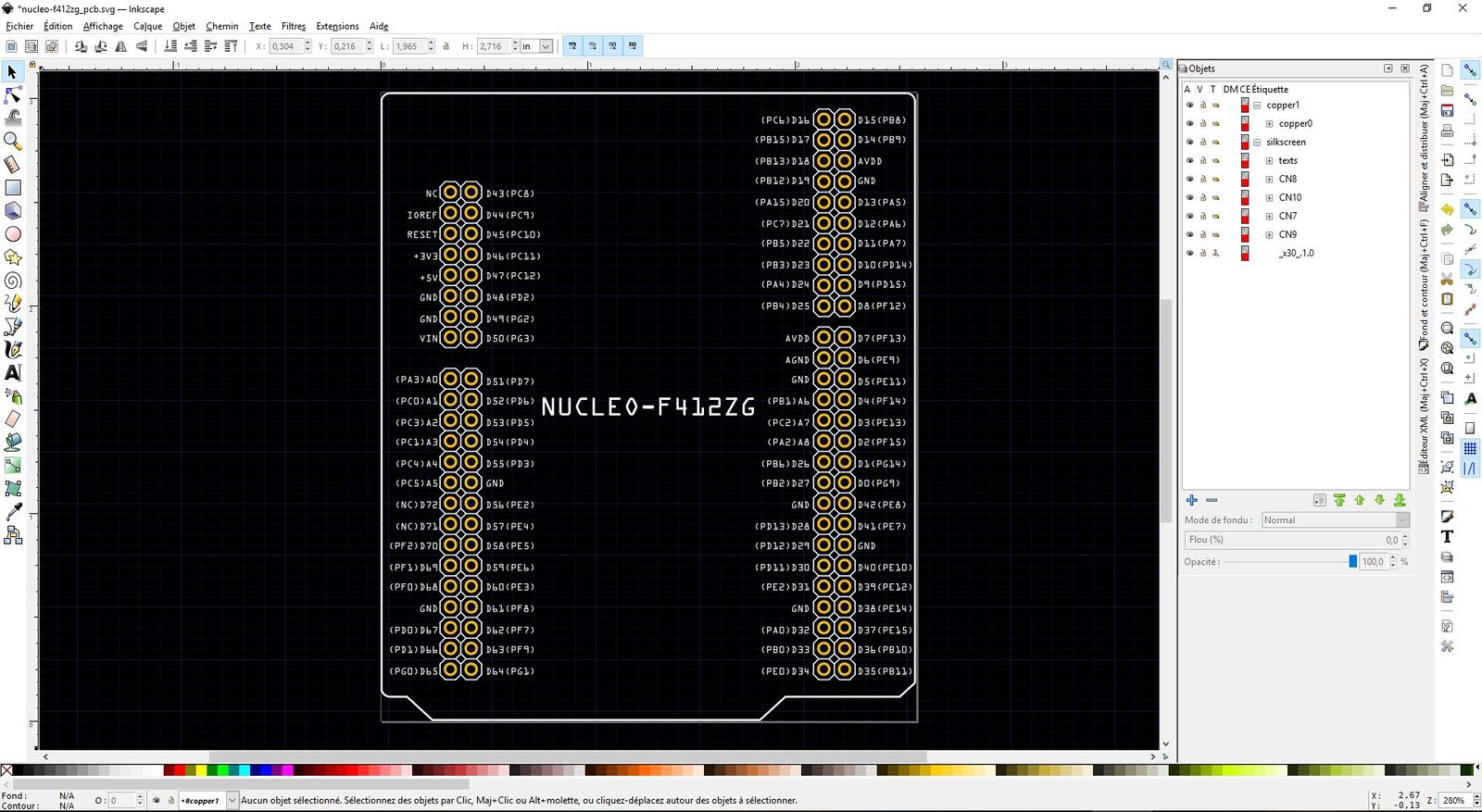Viewport: 1482px width, 812px height.
Task: Collapse the silkscreen layer tree
Action: coord(1257,143)
